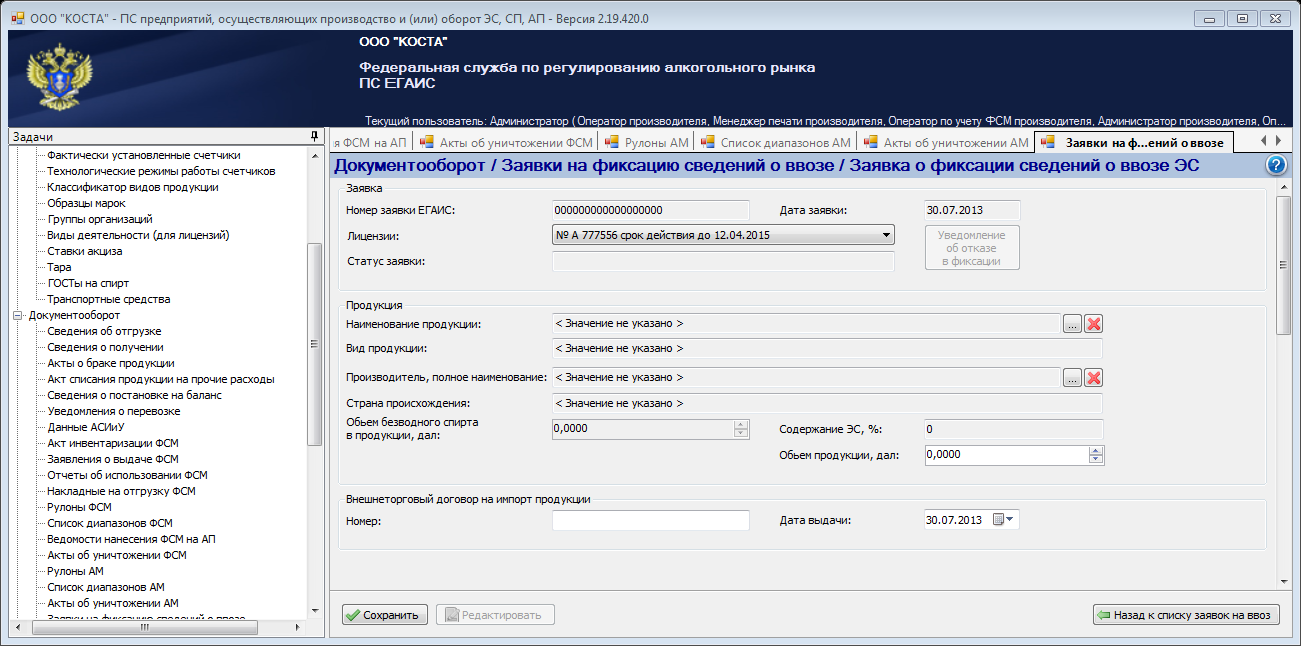This screenshot has width=1301, height=646.
Task: Click the disabled Редактировать button
Action: [495, 615]
